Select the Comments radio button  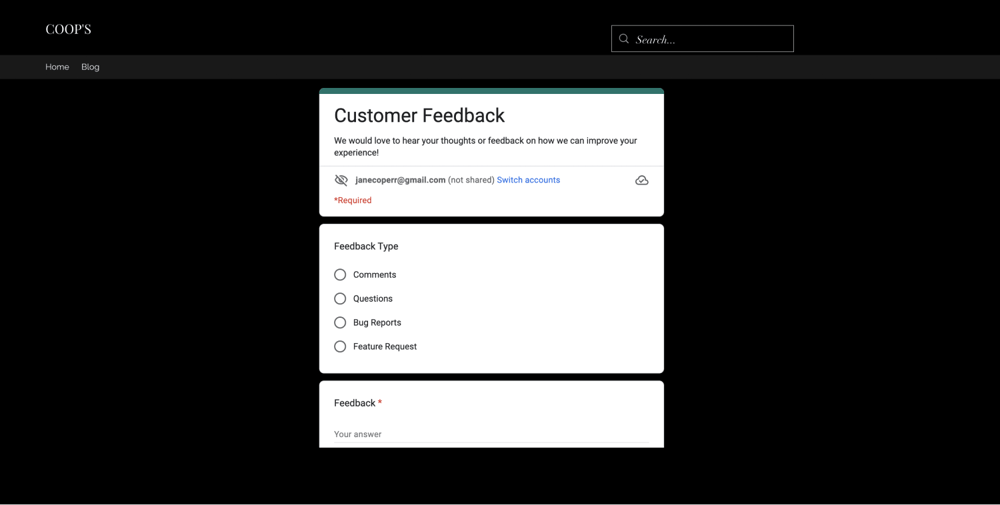pos(340,275)
